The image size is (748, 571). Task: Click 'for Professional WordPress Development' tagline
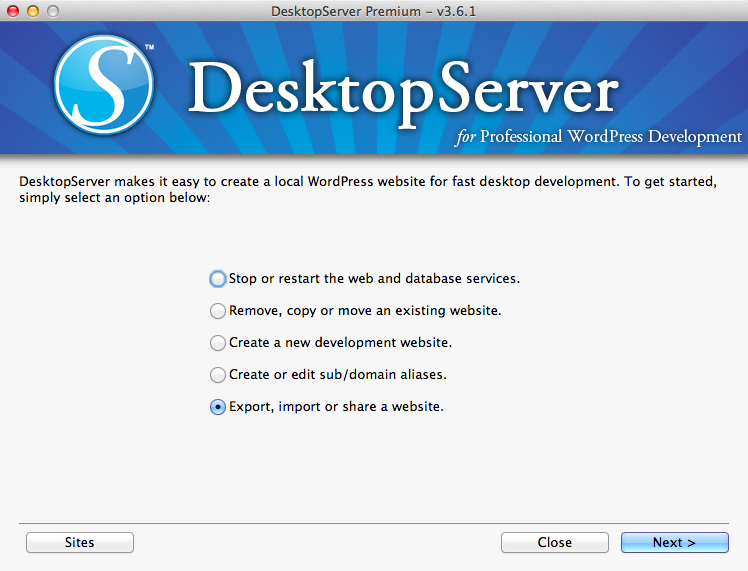(599, 137)
